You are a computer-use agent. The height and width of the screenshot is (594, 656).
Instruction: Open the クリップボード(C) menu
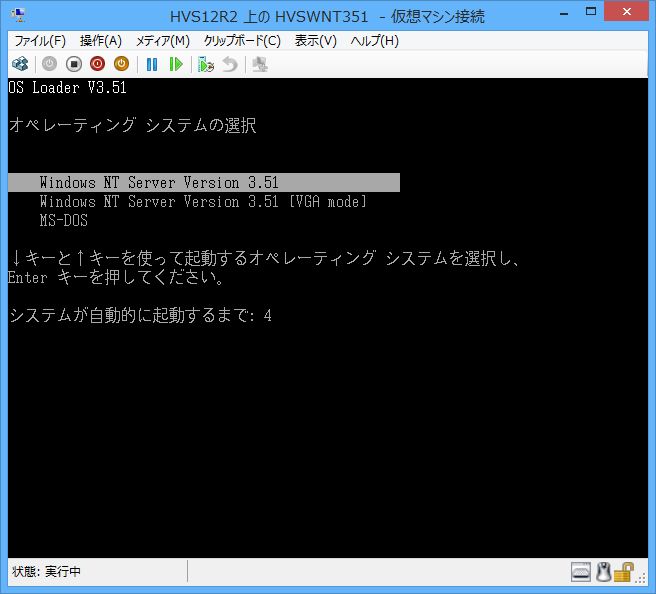coord(242,41)
